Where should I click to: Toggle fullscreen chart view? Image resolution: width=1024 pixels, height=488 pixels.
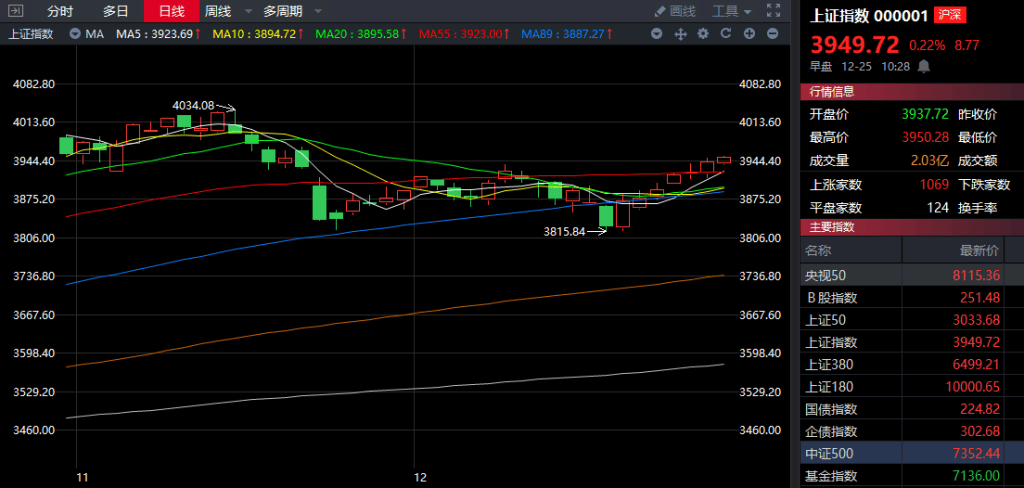click(774, 11)
